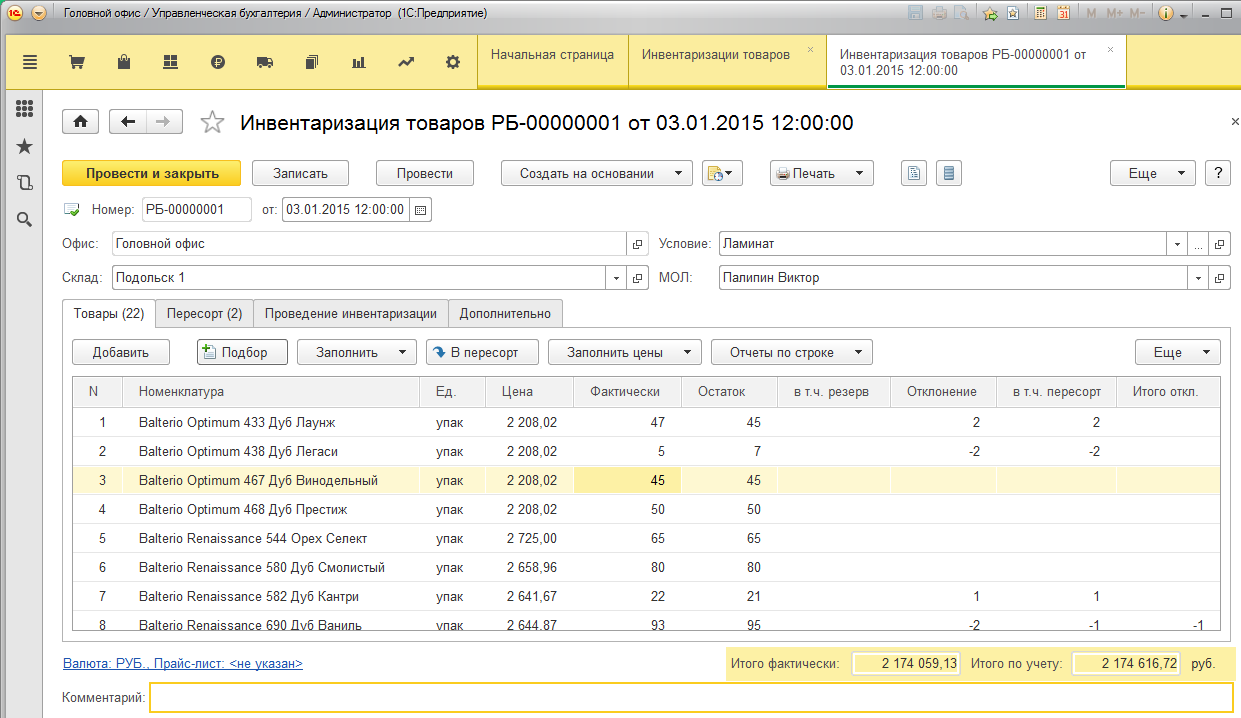This screenshot has width=1241, height=718.
Task: Sort by the 'Номенклатура' column header
Action: (271, 392)
